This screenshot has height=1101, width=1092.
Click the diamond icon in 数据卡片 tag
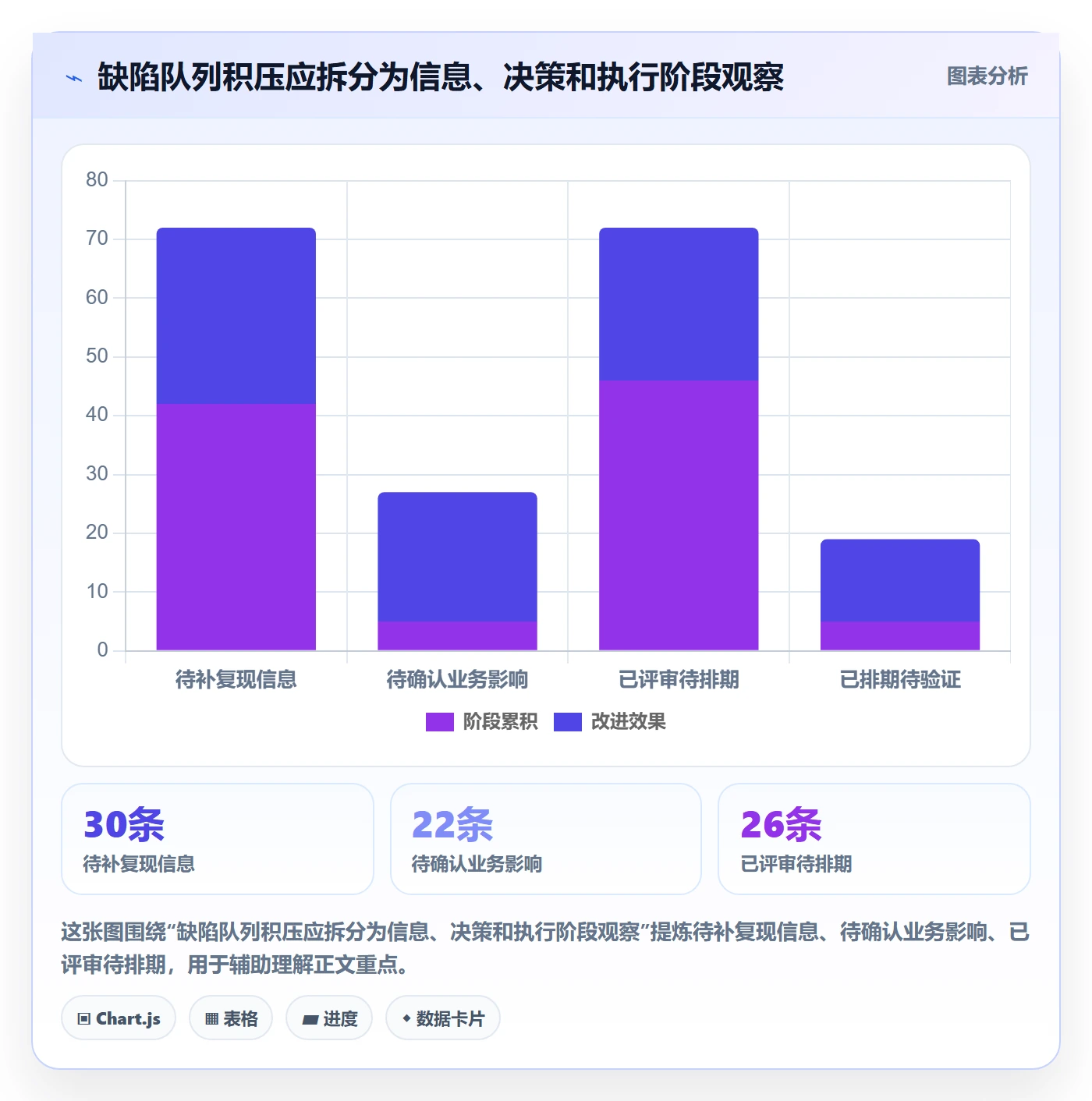pos(406,1018)
